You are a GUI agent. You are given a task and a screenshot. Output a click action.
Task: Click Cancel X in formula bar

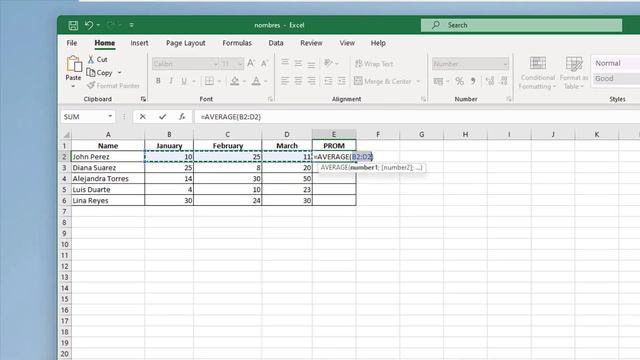click(142, 117)
